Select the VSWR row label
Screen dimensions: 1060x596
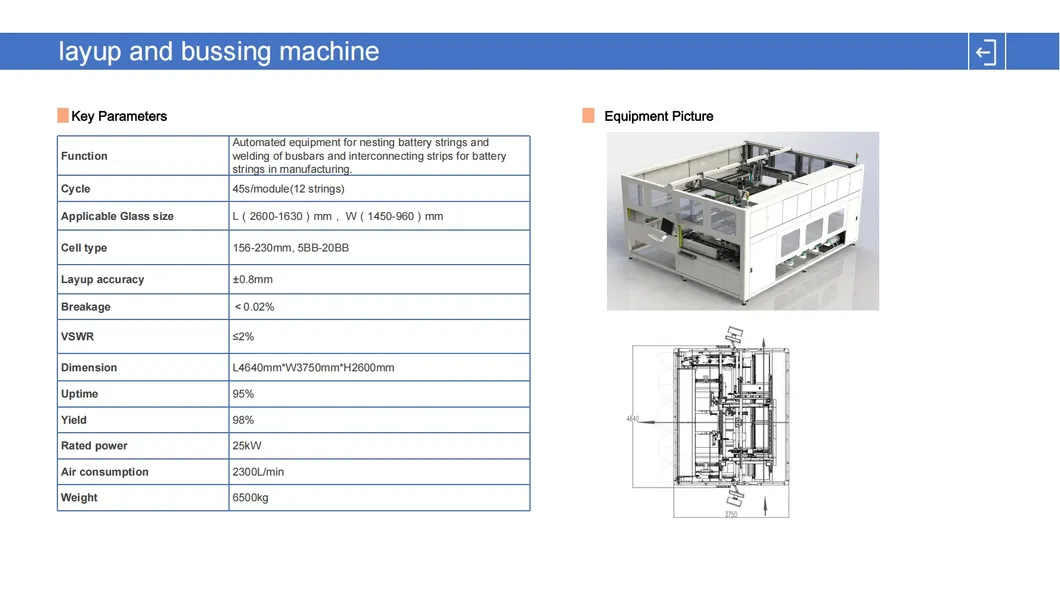pyautogui.click(x=77, y=337)
